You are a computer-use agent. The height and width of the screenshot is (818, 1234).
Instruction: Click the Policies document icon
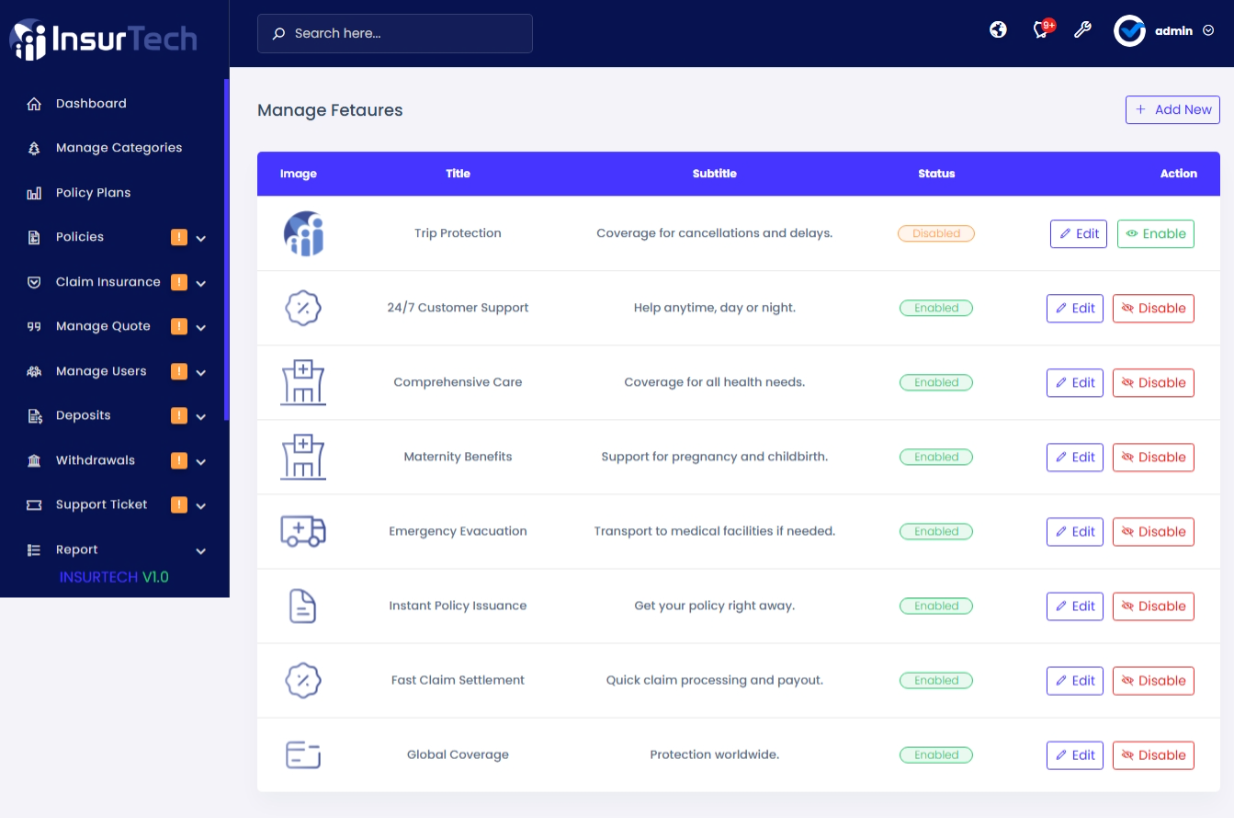pos(34,238)
